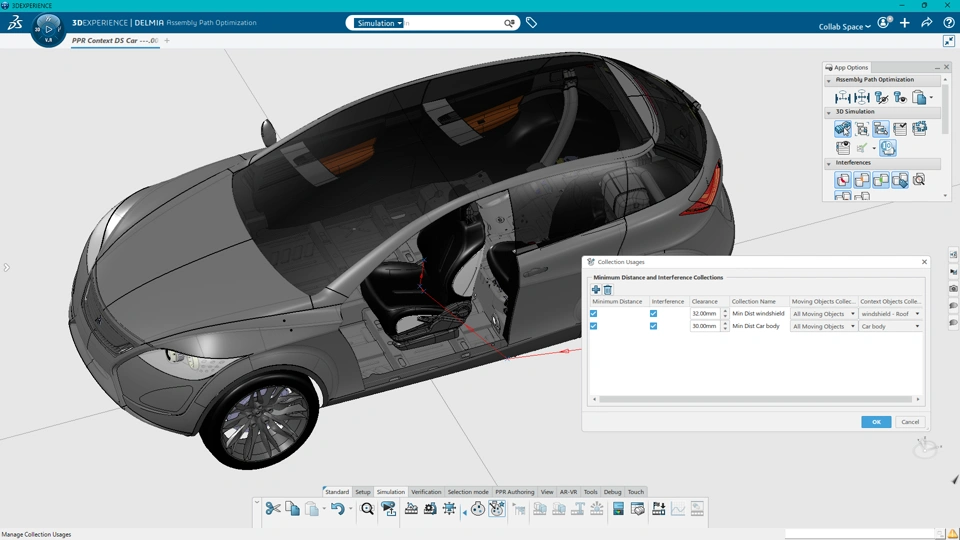Click the trash delete collection icon
This screenshot has width=960, height=540.
tap(607, 290)
